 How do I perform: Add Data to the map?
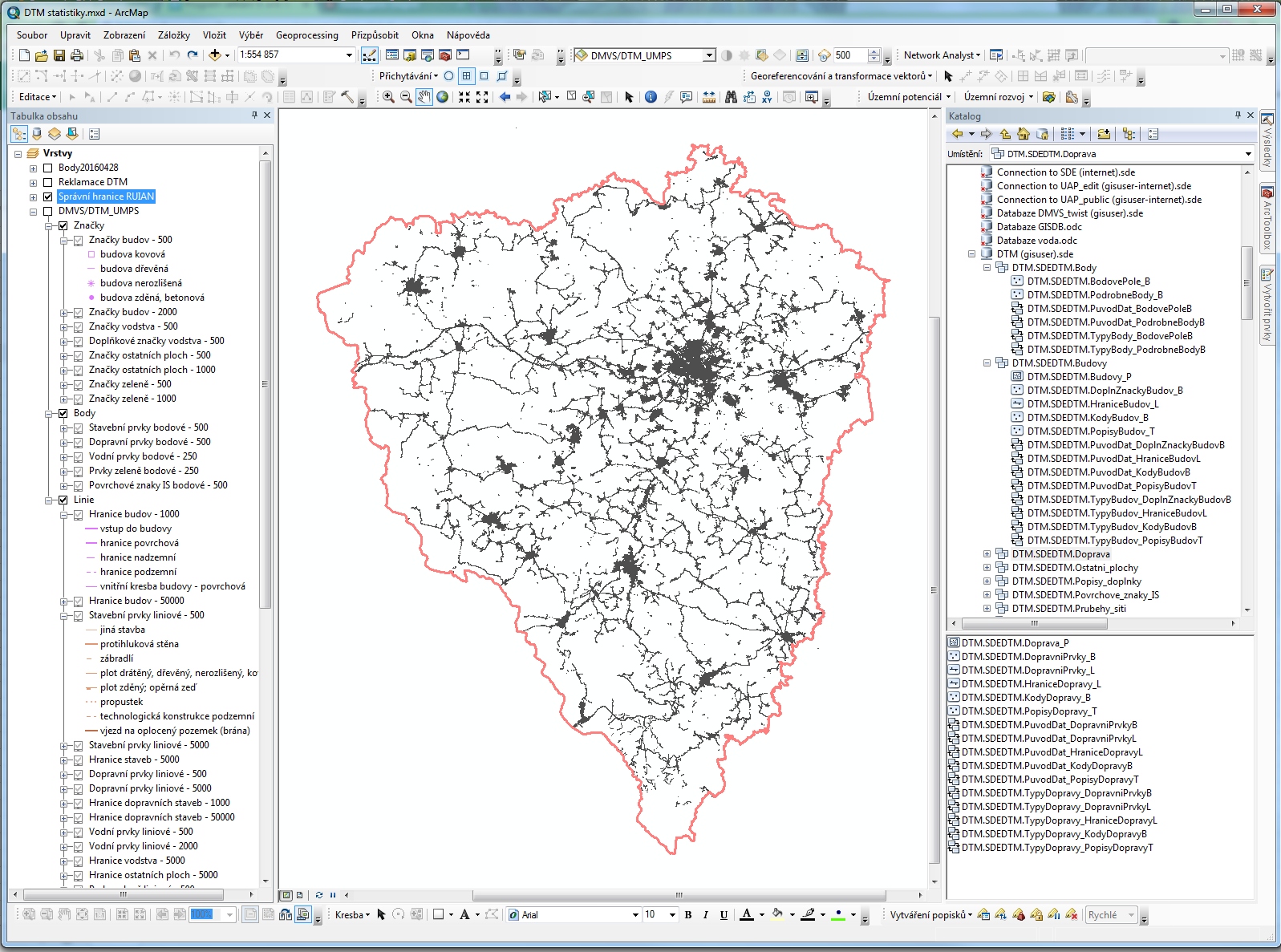pyautogui.click(x=214, y=55)
